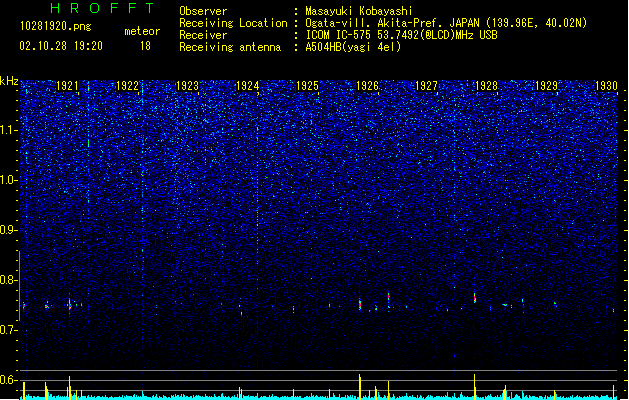Click the ICOM IC-575 receiver value

(402, 35)
